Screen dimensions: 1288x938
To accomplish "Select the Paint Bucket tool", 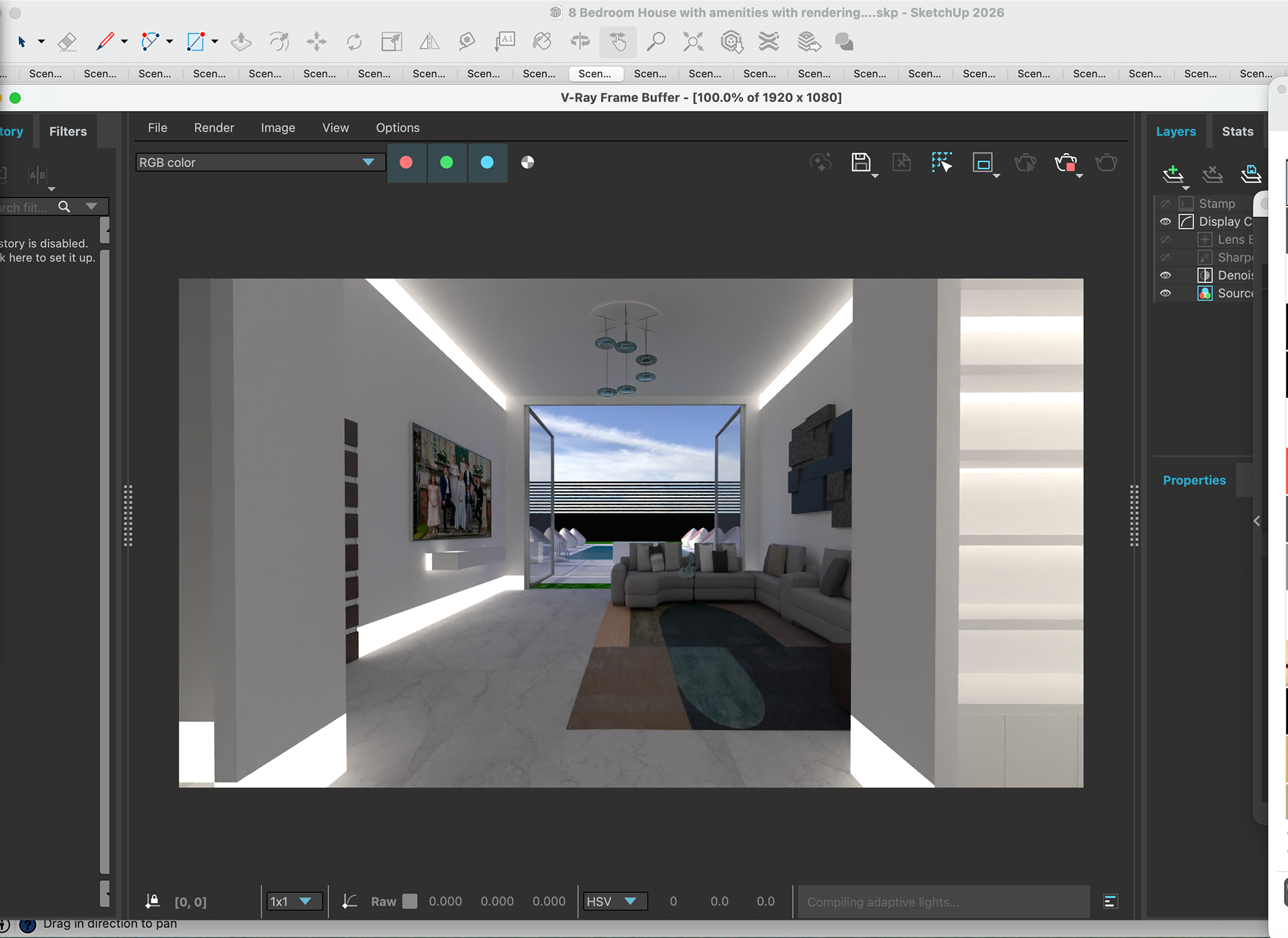I will pos(542,42).
